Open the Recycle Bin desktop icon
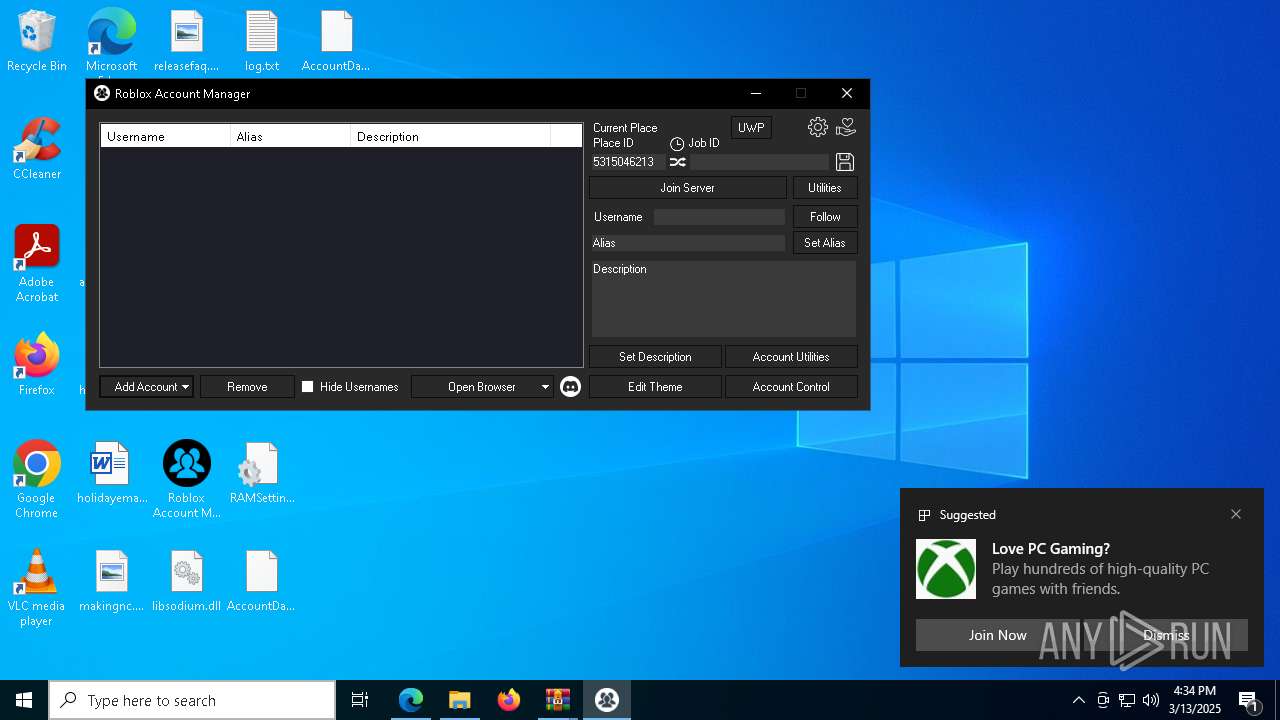This screenshot has width=1280, height=720. tap(37, 41)
